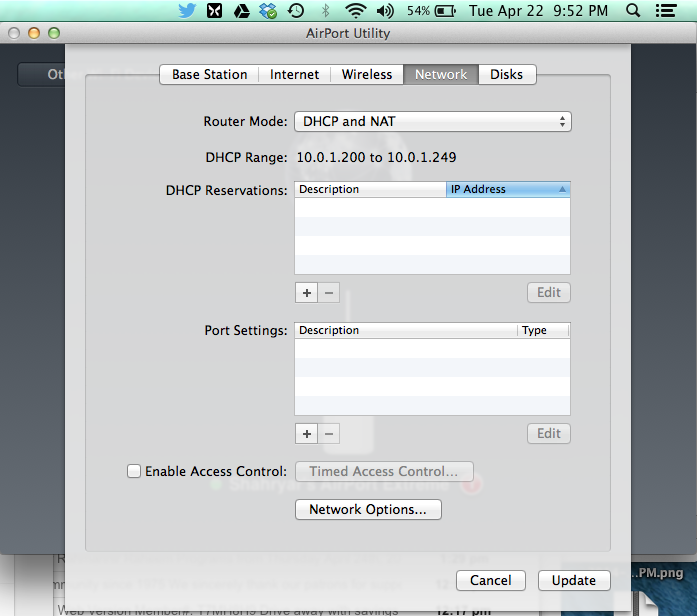
Task: Switch to the Internet tab
Action: coord(294,74)
